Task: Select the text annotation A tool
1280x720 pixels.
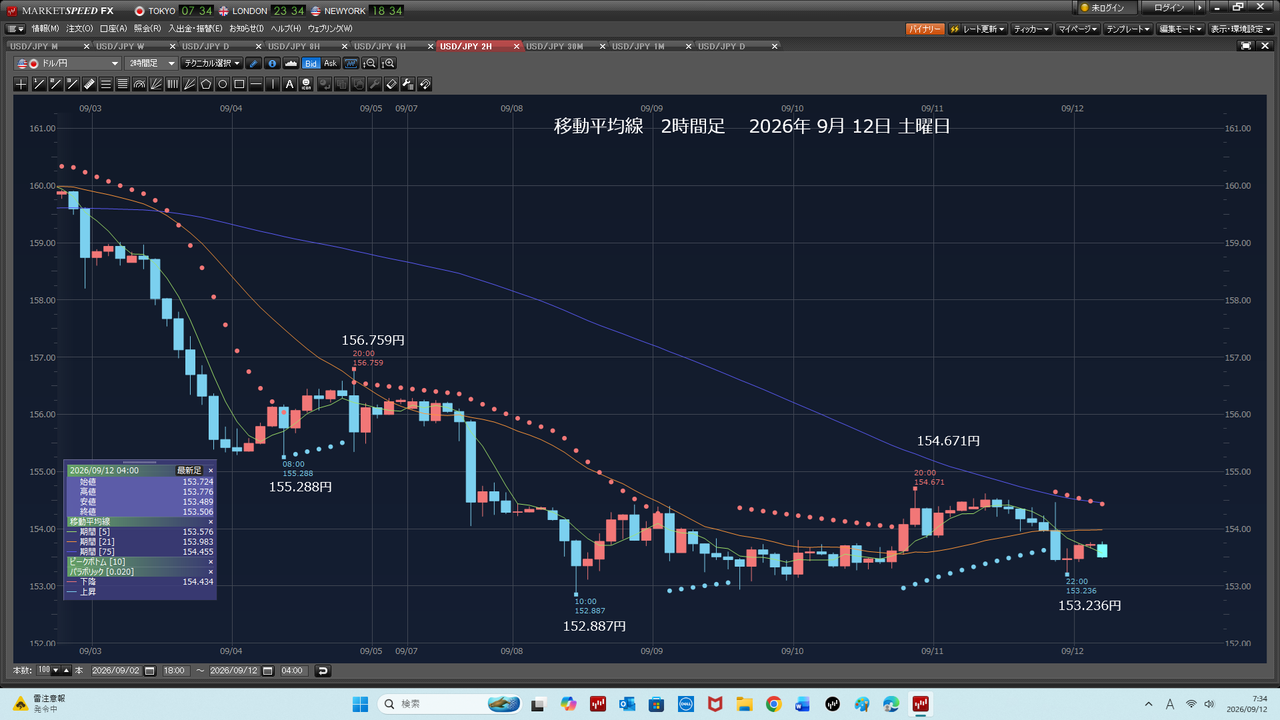Action: tap(290, 84)
